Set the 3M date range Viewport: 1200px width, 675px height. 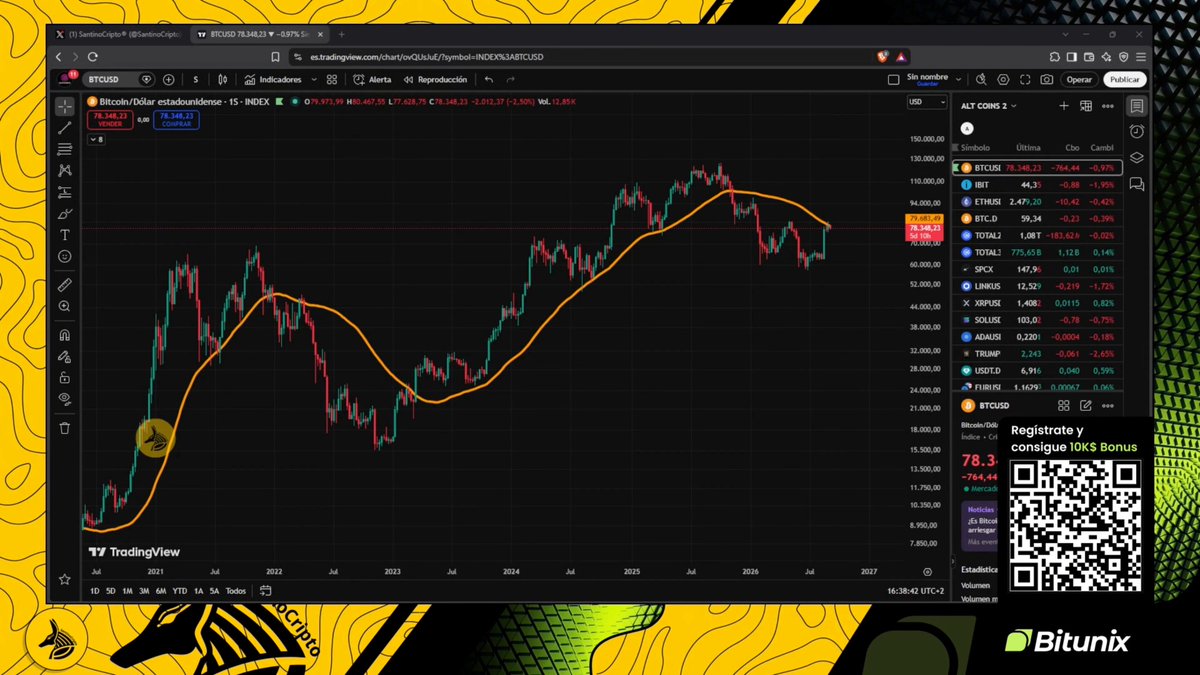144,591
